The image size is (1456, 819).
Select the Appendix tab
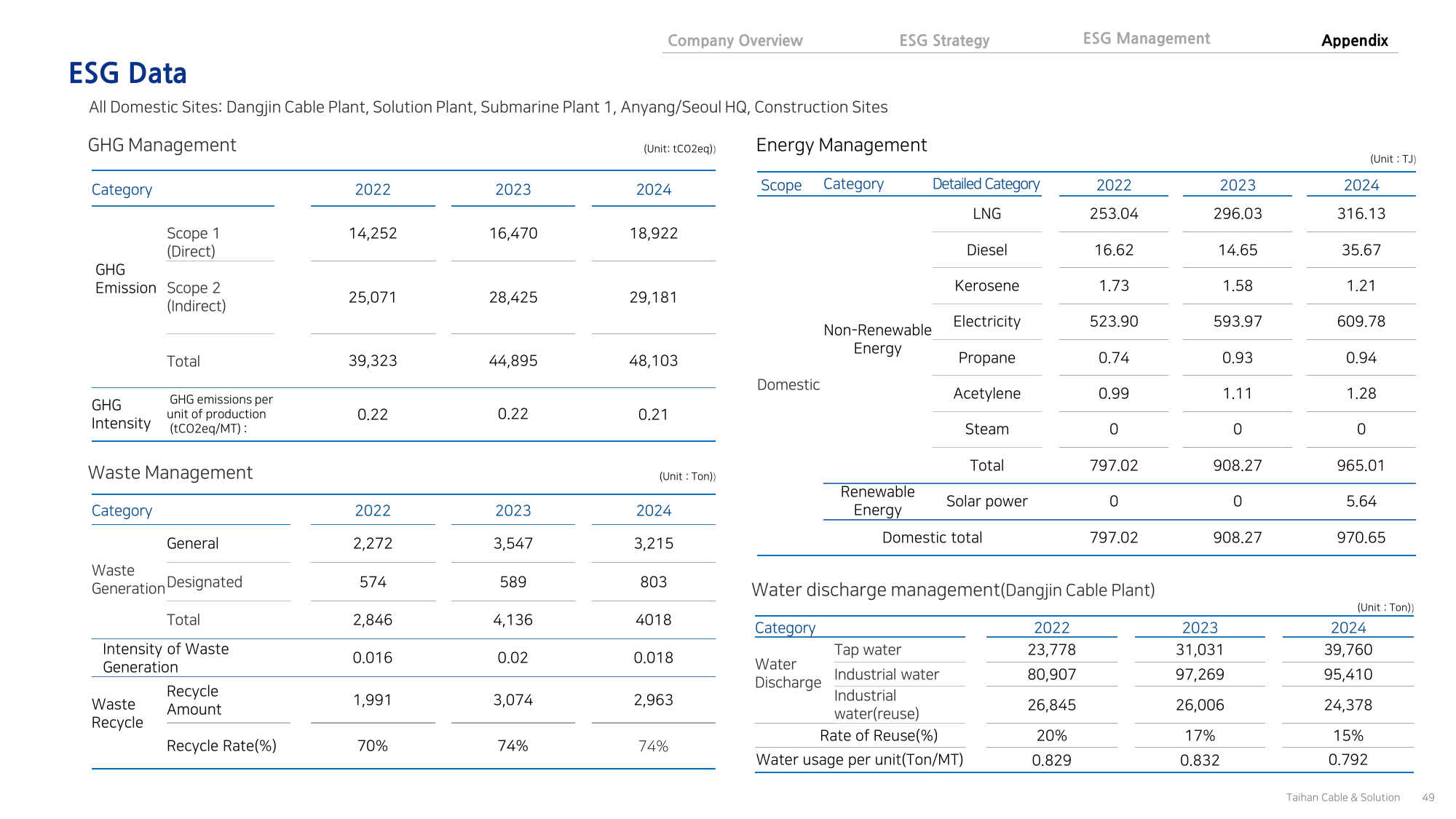tap(1355, 41)
